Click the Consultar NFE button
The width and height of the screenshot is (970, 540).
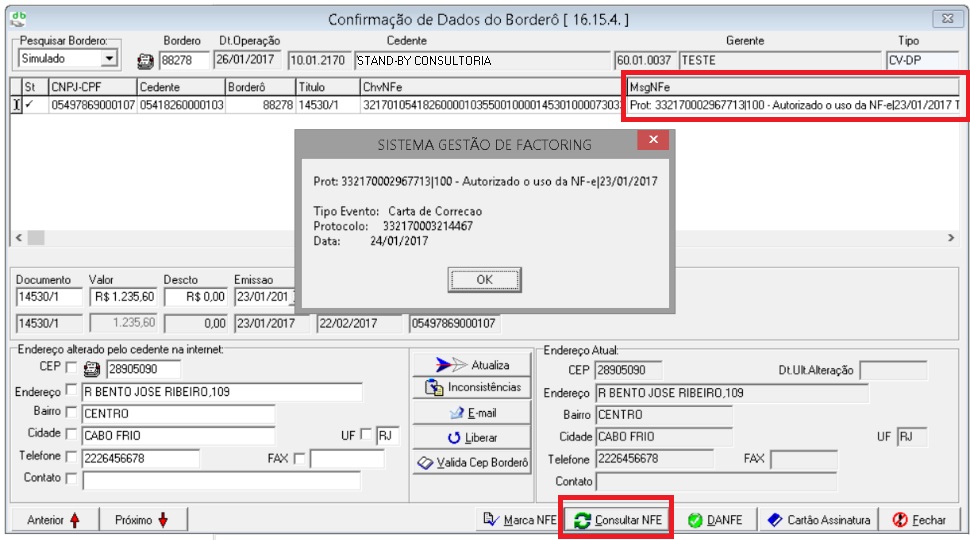tap(617, 520)
